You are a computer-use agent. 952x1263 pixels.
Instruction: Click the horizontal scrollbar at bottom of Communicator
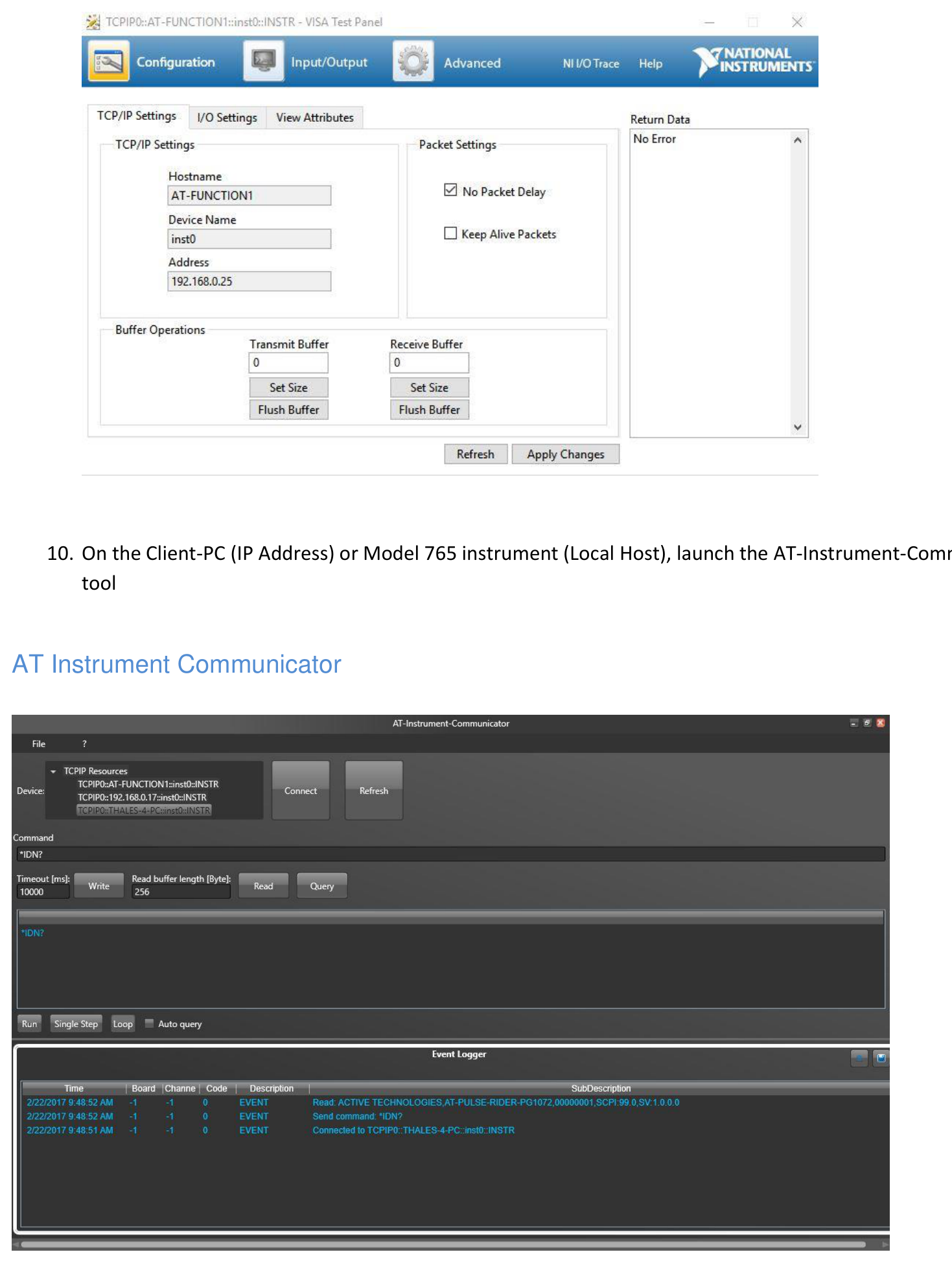click(x=444, y=1244)
